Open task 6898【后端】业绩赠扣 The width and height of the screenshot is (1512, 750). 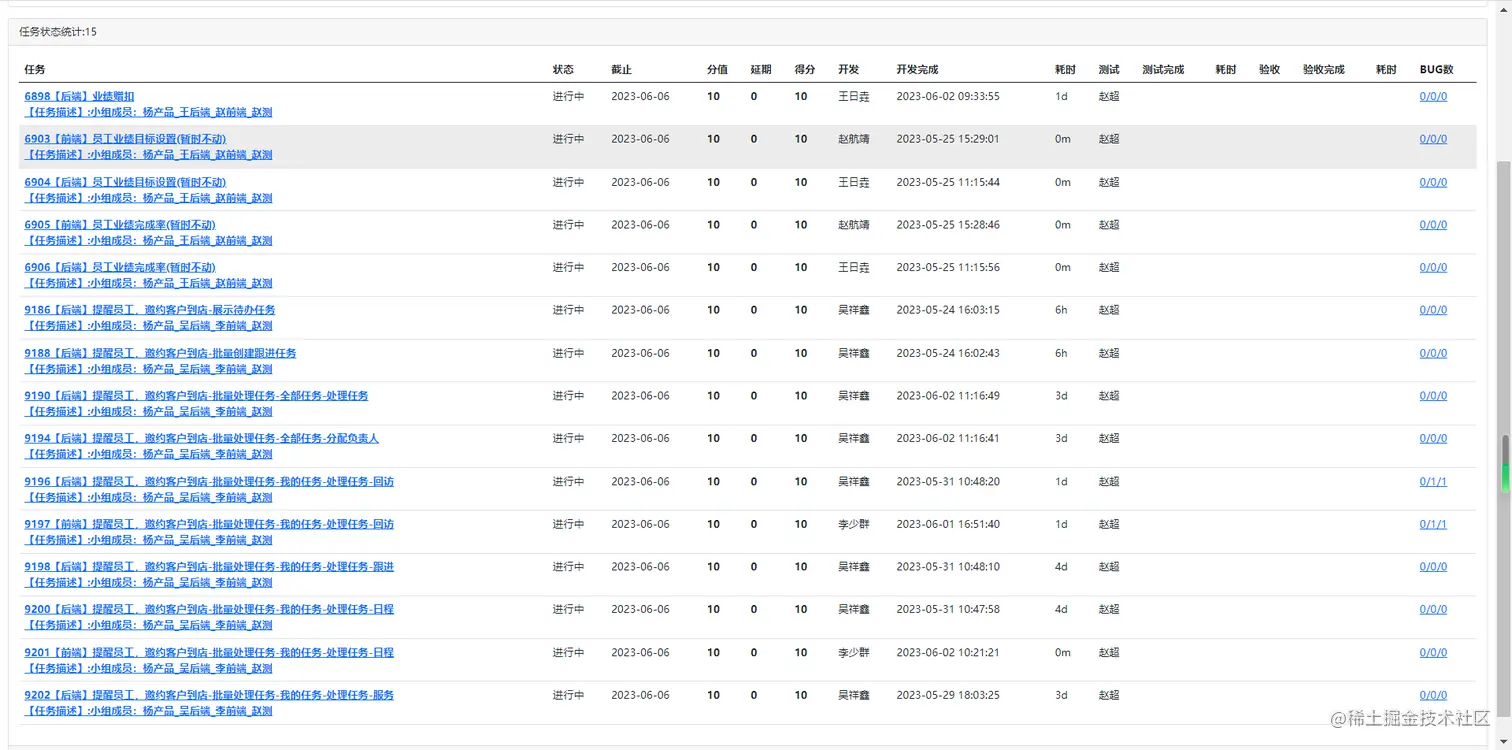pyautogui.click(x=79, y=97)
